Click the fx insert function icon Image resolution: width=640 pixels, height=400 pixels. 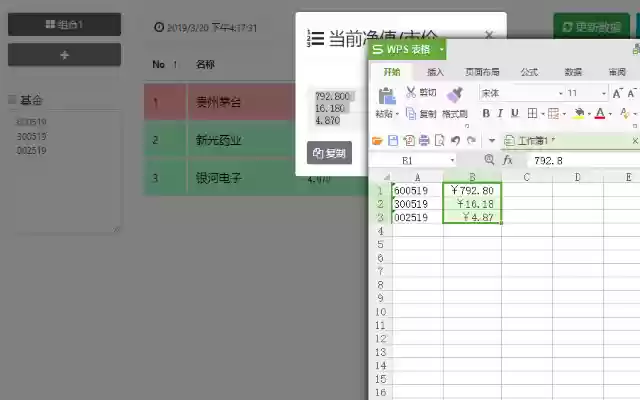507,160
